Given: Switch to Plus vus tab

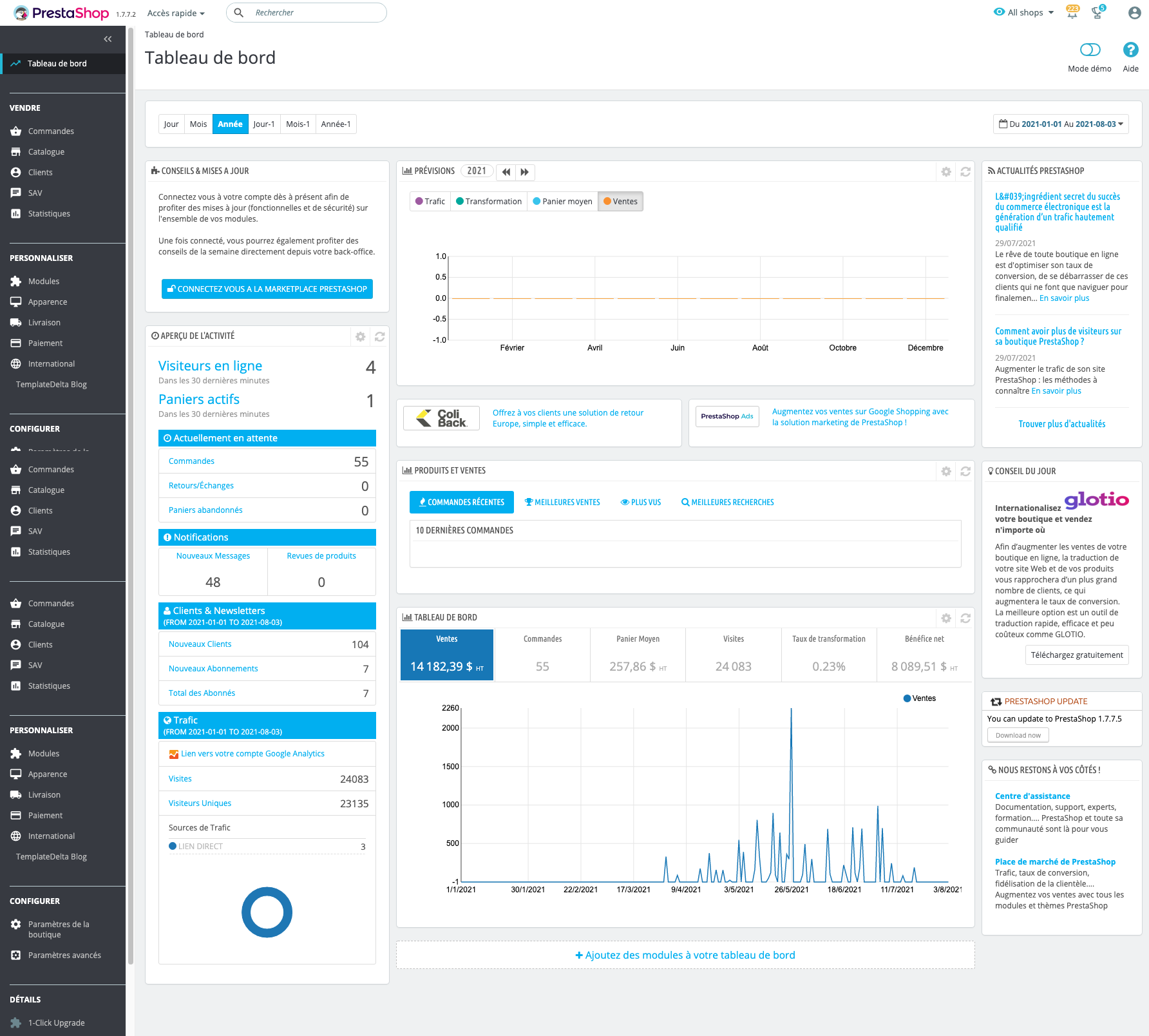Looking at the screenshot, I should point(641,503).
